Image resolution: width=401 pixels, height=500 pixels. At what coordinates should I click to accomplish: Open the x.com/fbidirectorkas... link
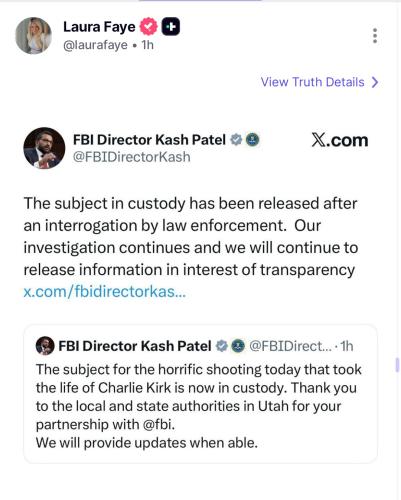click(105, 292)
